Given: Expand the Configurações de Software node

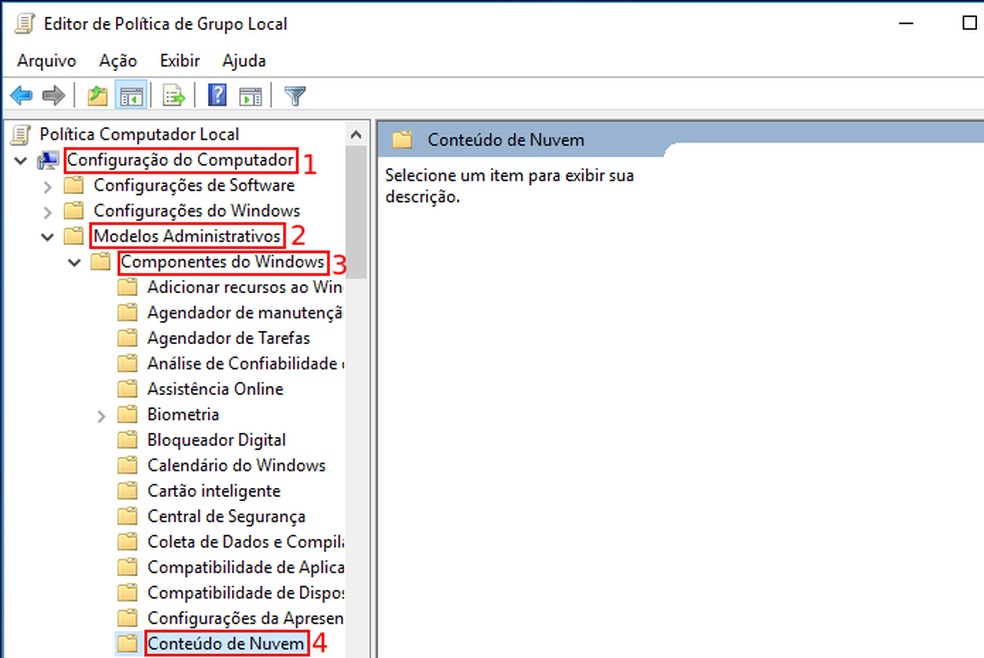Looking at the screenshot, I should [48, 185].
